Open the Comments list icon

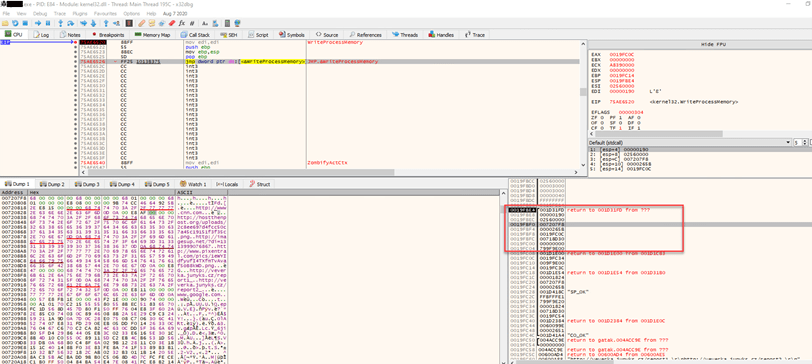(x=152, y=23)
